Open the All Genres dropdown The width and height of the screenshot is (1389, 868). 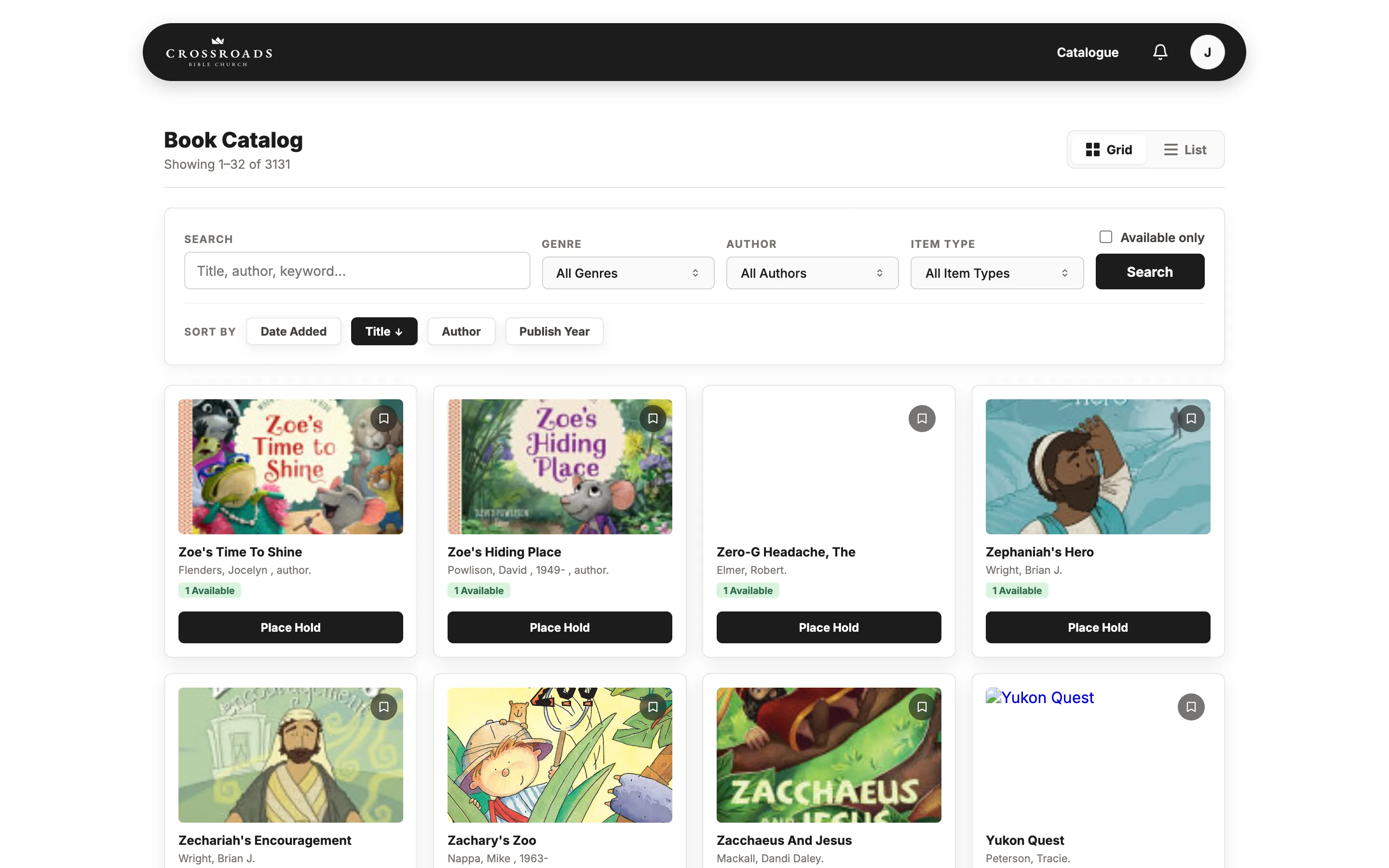point(628,273)
